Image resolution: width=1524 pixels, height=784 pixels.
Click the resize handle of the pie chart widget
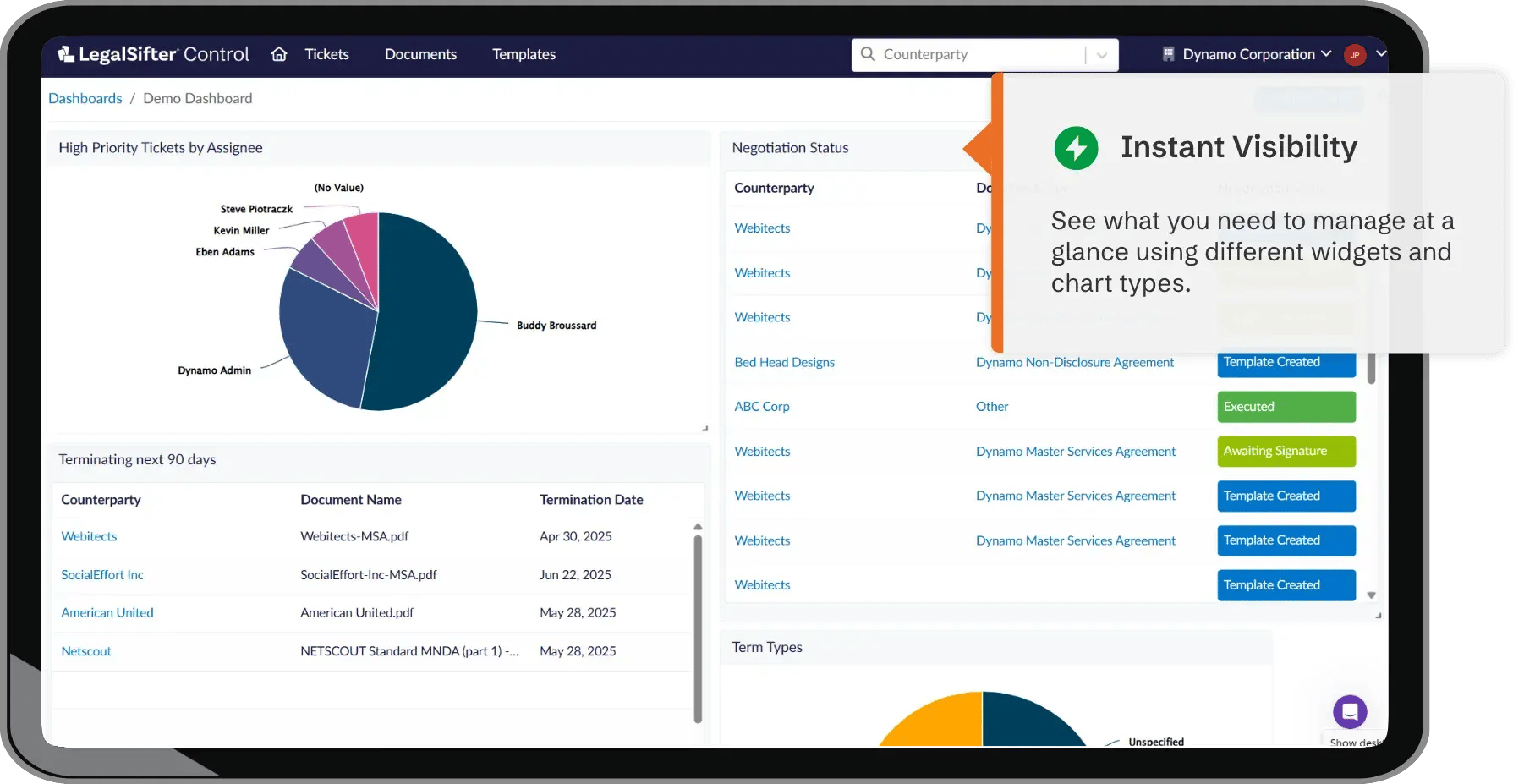point(704,429)
